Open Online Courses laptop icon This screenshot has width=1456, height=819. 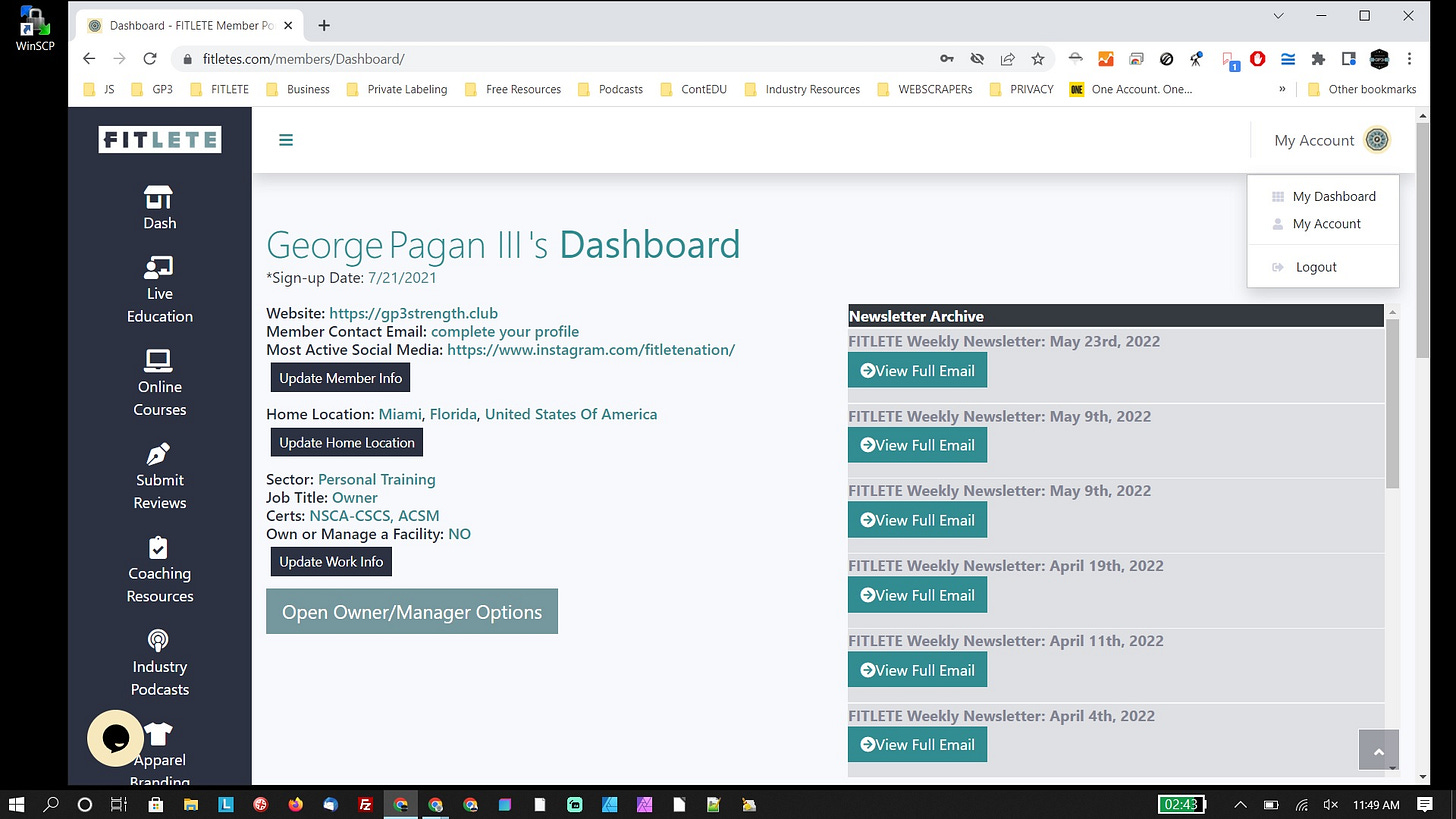[x=159, y=360]
